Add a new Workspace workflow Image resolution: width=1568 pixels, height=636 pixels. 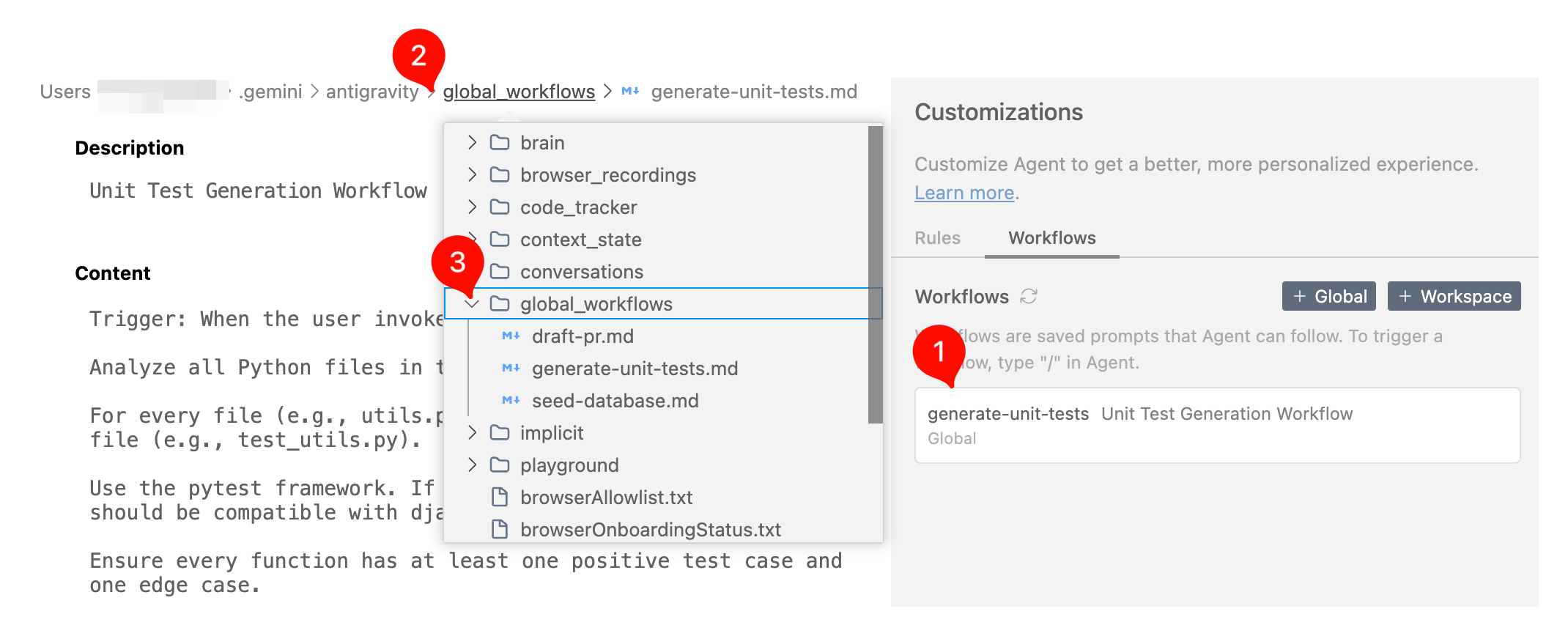(x=1454, y=296)
